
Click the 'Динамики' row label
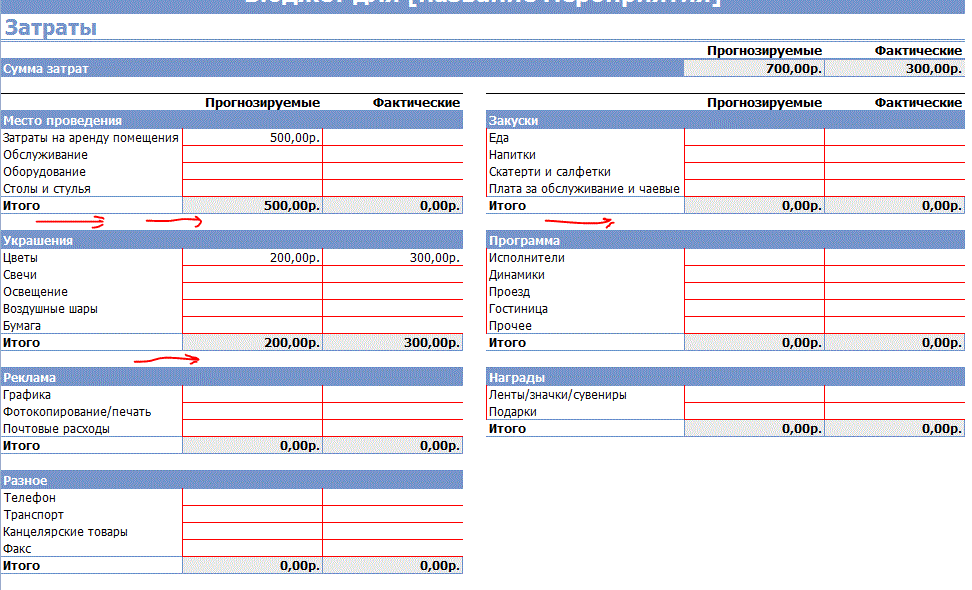click(x=516, y=275)
